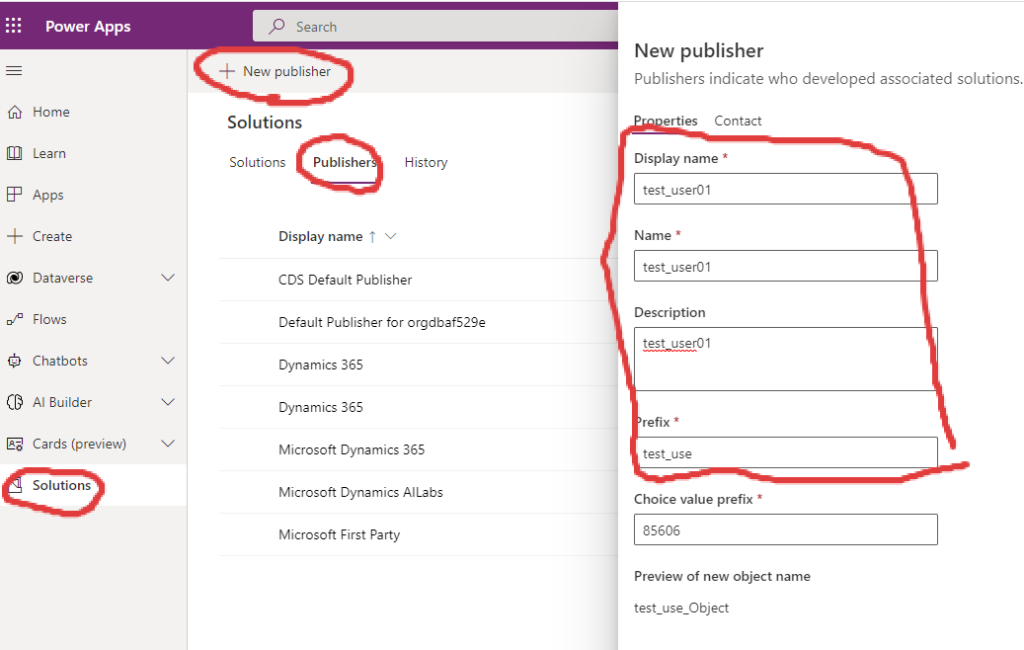Expand the Chatbots section chevron
The height and width of the screenshot is (650, 1024).
[x=168, y=361]
